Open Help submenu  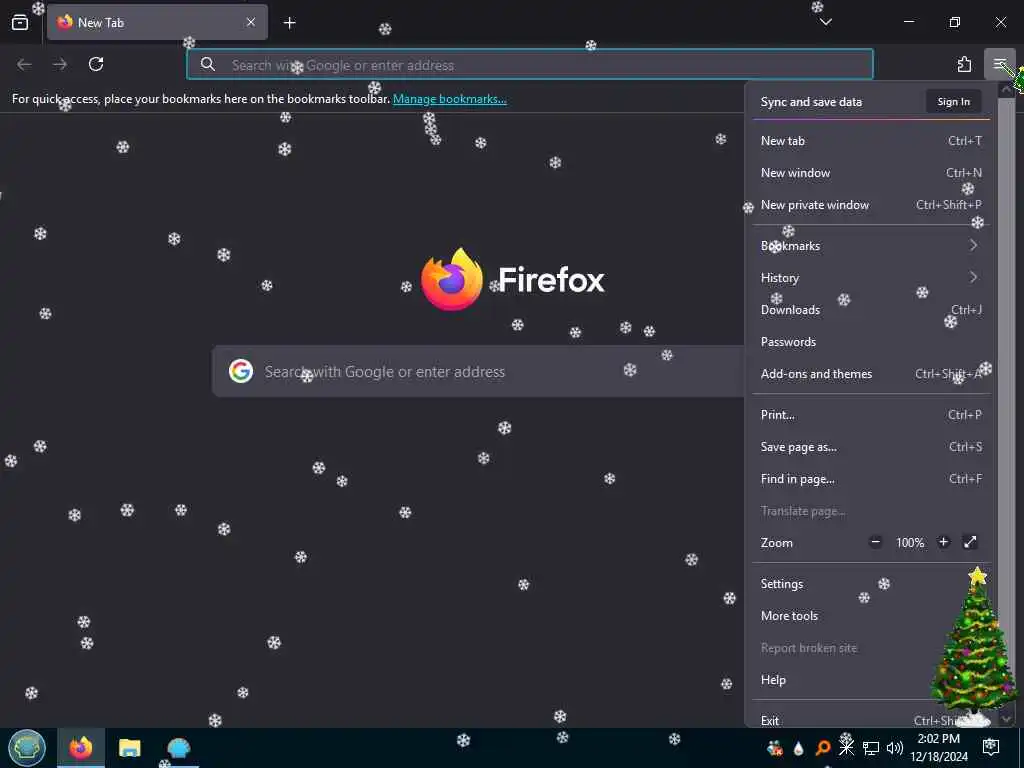click(871, 680)
